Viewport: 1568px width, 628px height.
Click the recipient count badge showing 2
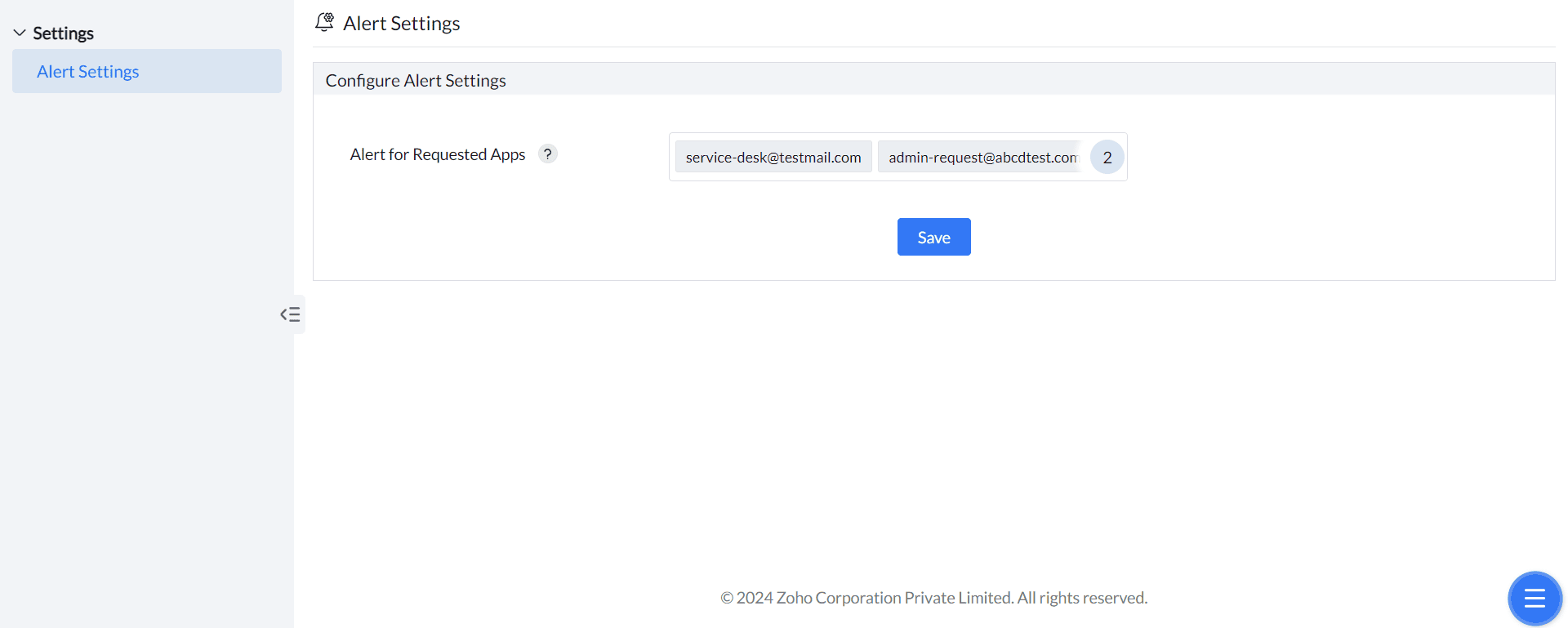(x=1107, y=157)
